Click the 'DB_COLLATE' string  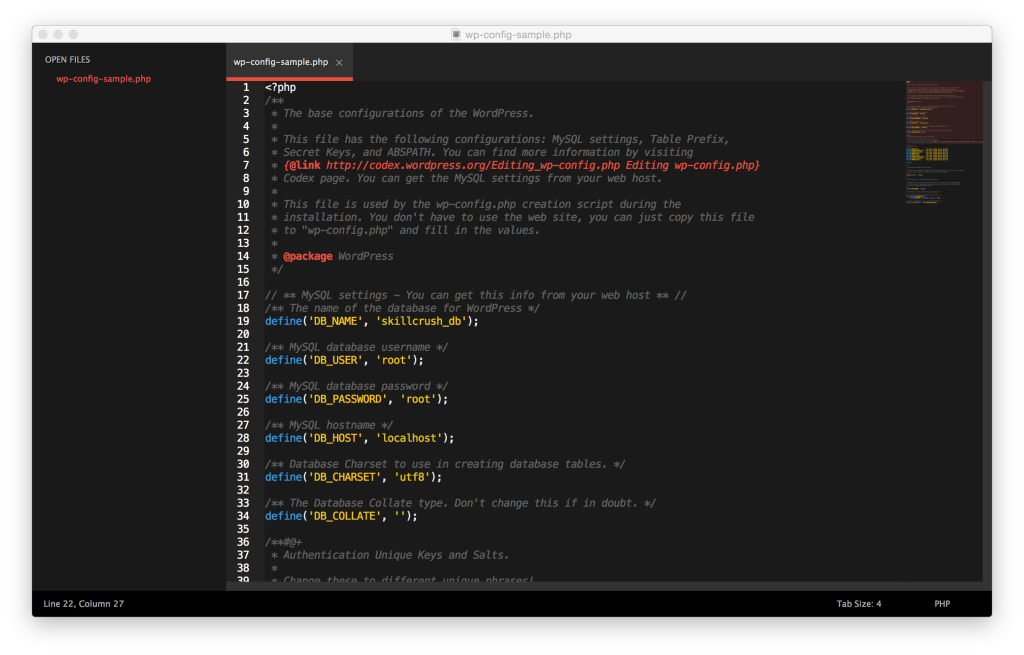[x=345, y=516]
